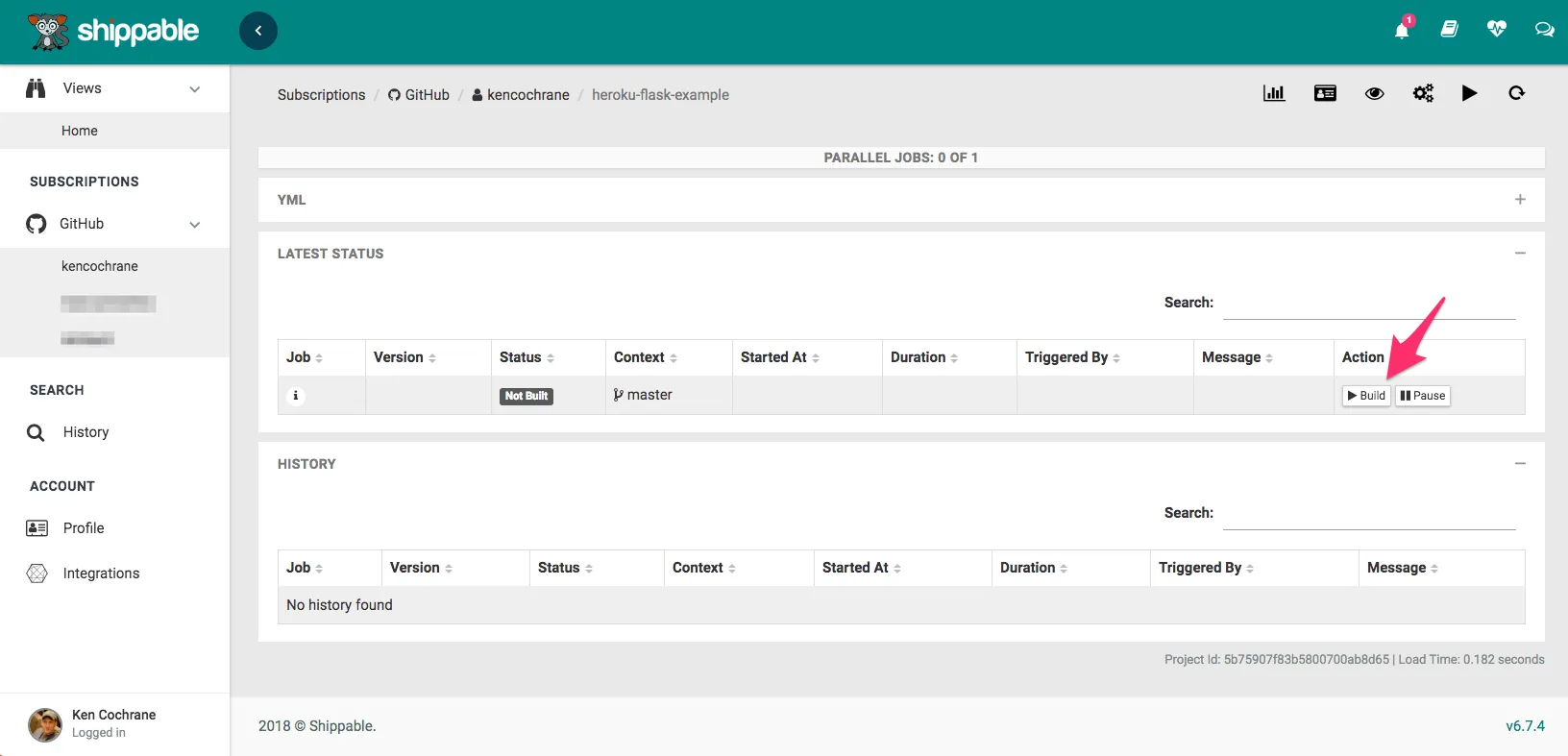Viewport: 1568px width, 756px height.
Task: Click the heroku-flask-example breadcrumb
Action: [660, 95]
